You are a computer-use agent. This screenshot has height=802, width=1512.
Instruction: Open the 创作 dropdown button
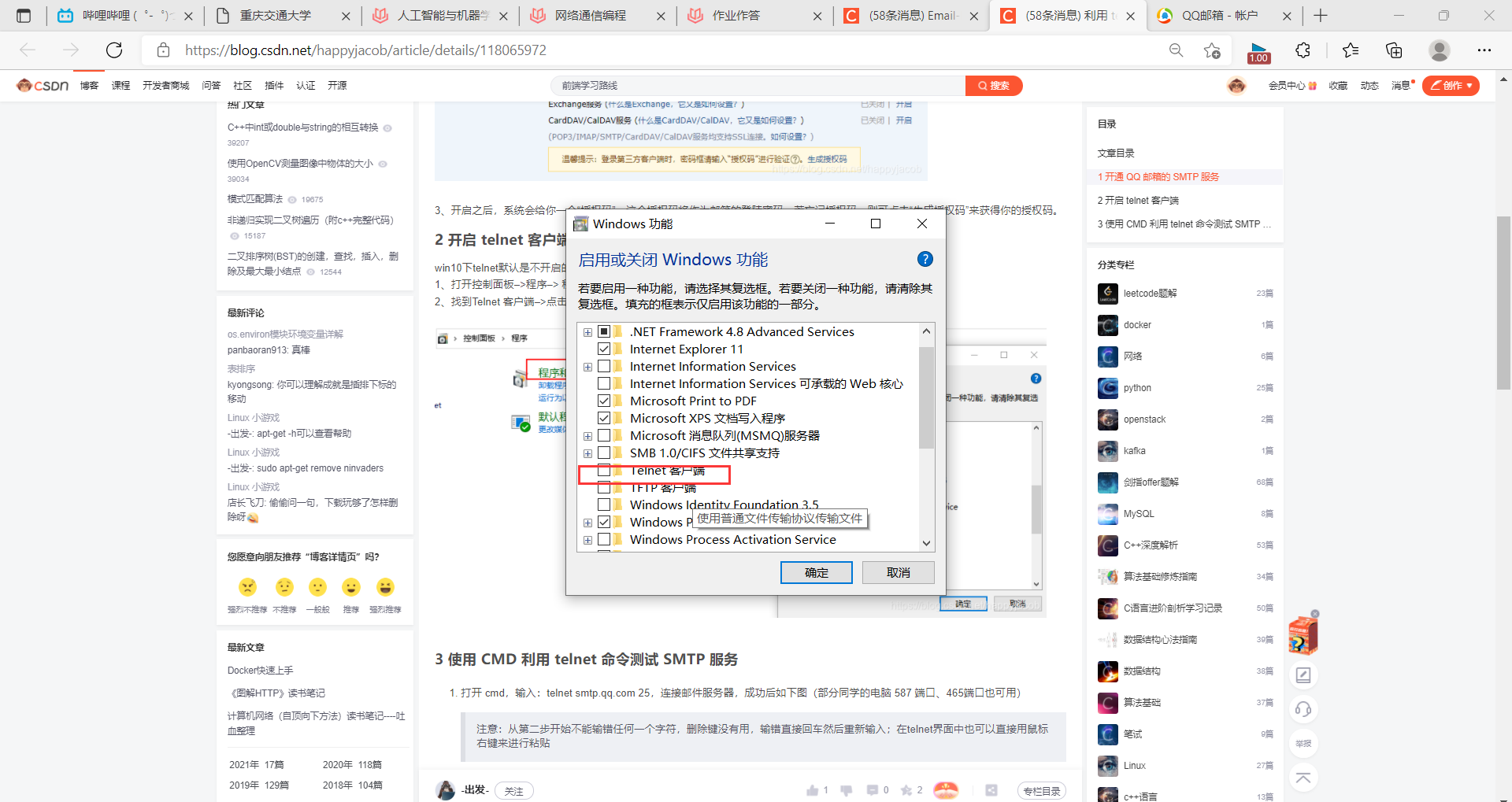click(1451, 85)
